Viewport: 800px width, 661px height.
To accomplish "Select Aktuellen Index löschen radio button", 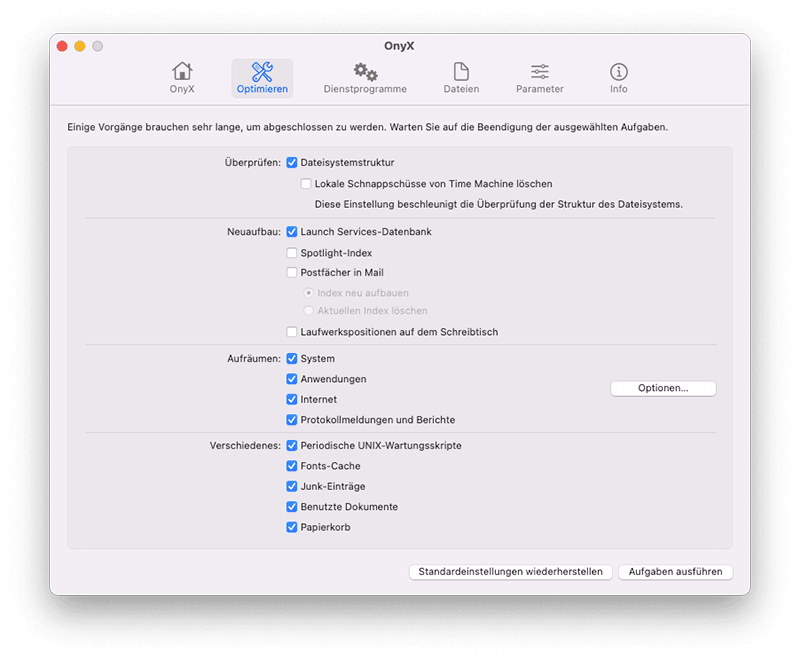I will click(308, 311).
